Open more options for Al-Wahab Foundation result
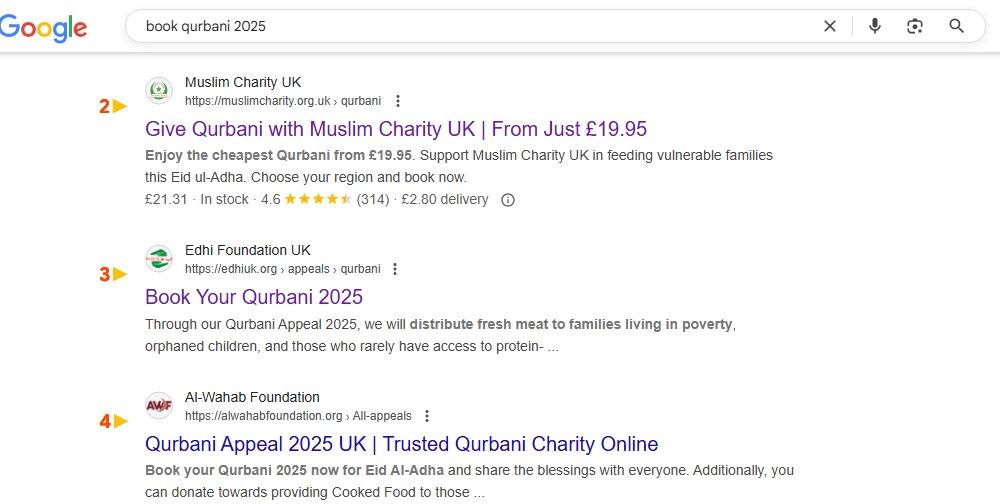The width and height of the screenshot is (1000, 504). [x=427, y=416]
